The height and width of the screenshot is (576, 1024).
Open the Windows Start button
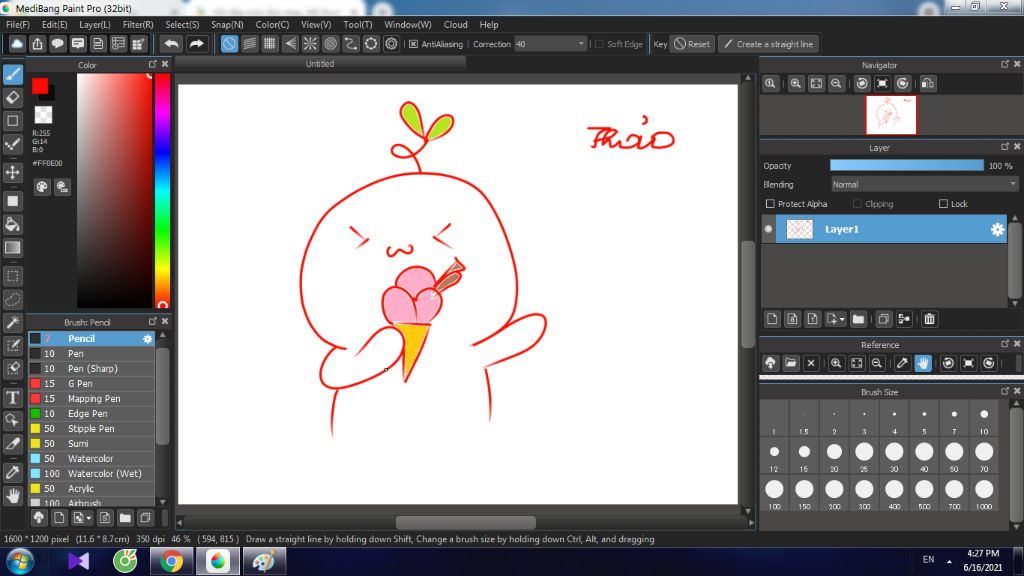pos(20,562)
